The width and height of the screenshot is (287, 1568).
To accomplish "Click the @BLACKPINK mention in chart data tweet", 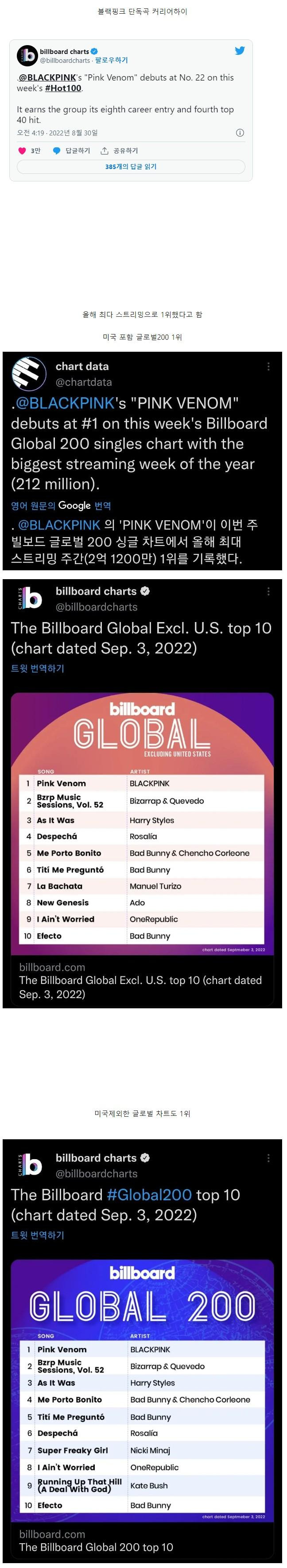I will coord(65,403).
